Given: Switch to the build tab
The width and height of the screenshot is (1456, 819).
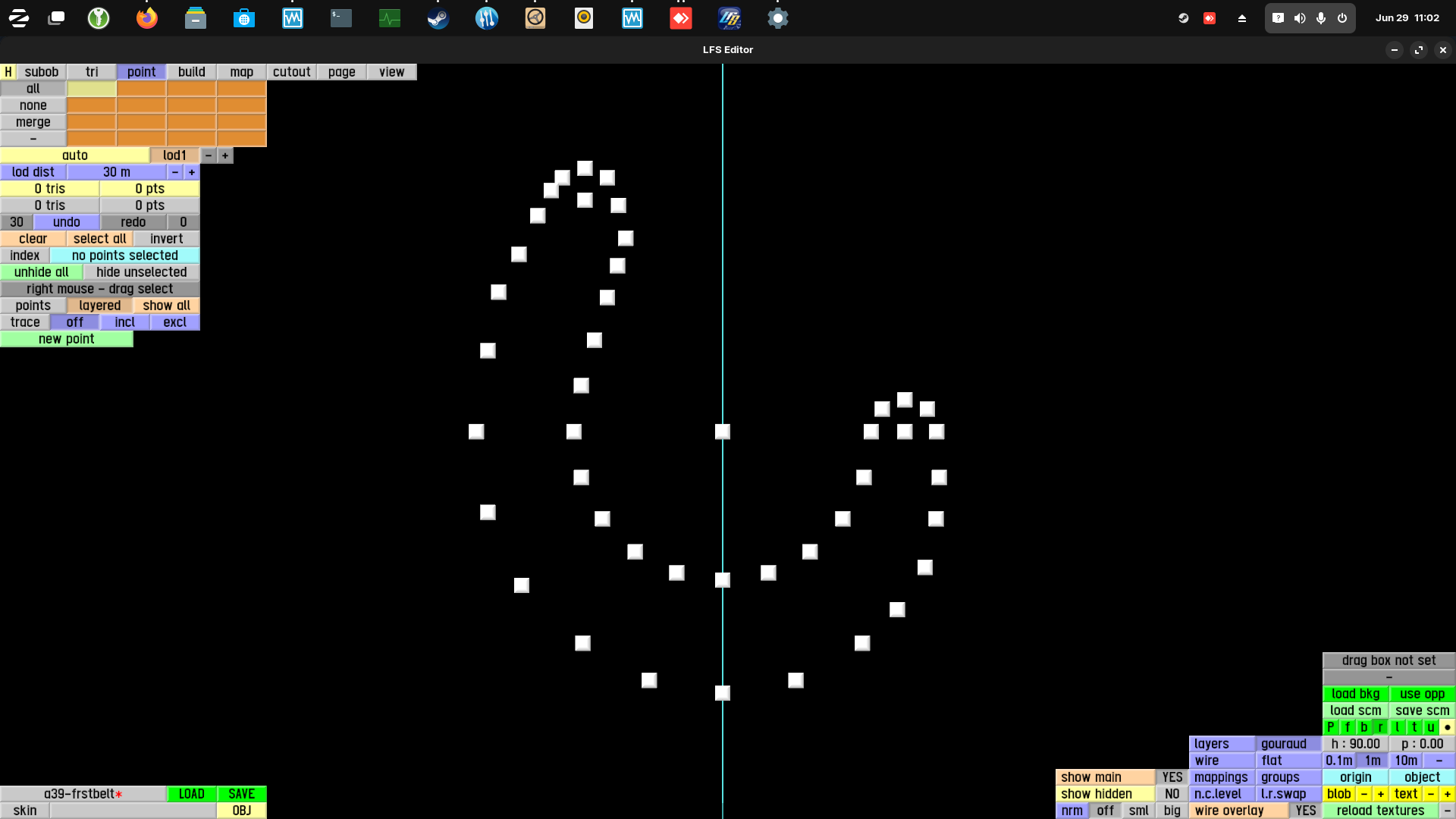Looking at the screenshot, I should (x=191, y=71).
